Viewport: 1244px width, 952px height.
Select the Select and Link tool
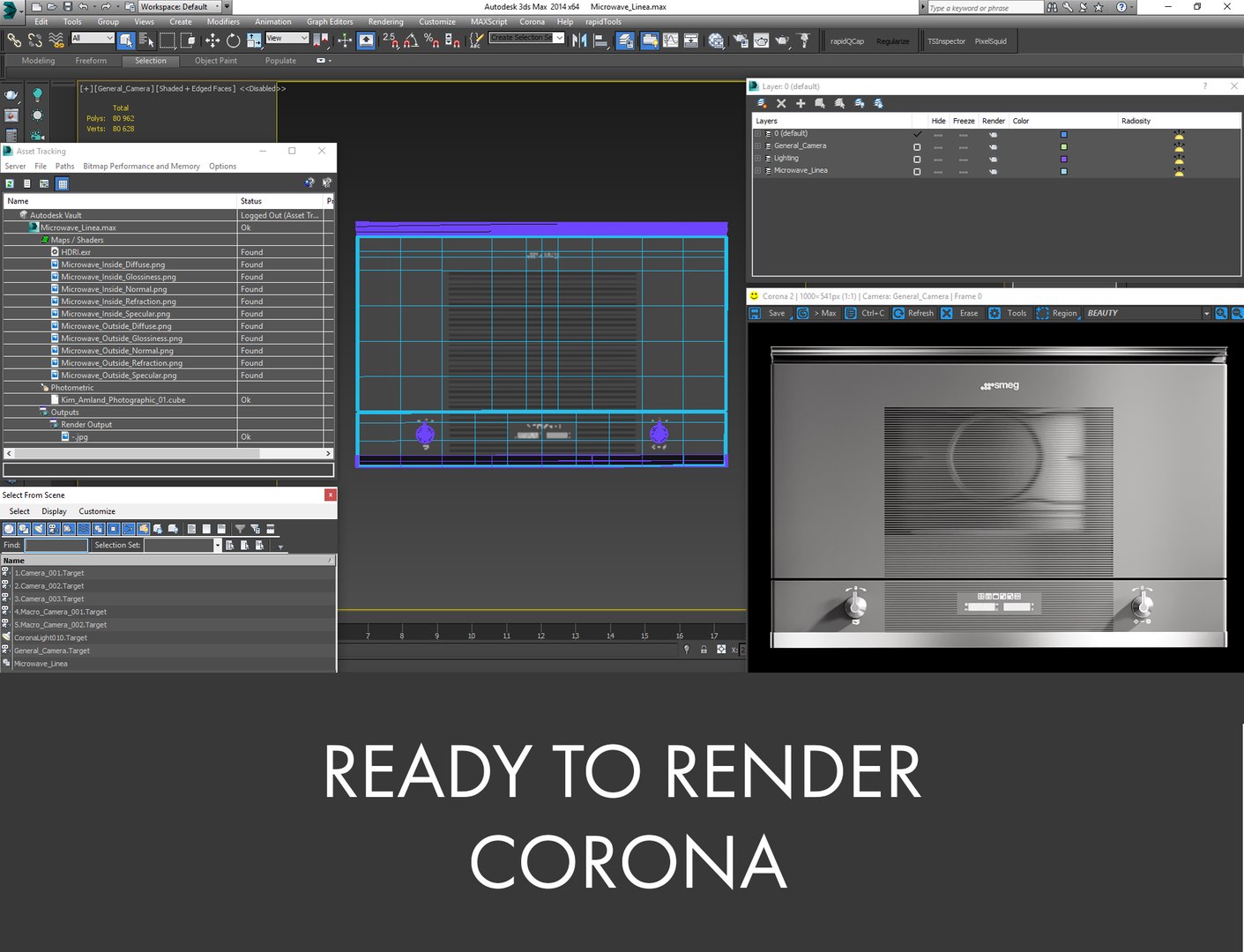pyautogui.click(x=14, y=40)
